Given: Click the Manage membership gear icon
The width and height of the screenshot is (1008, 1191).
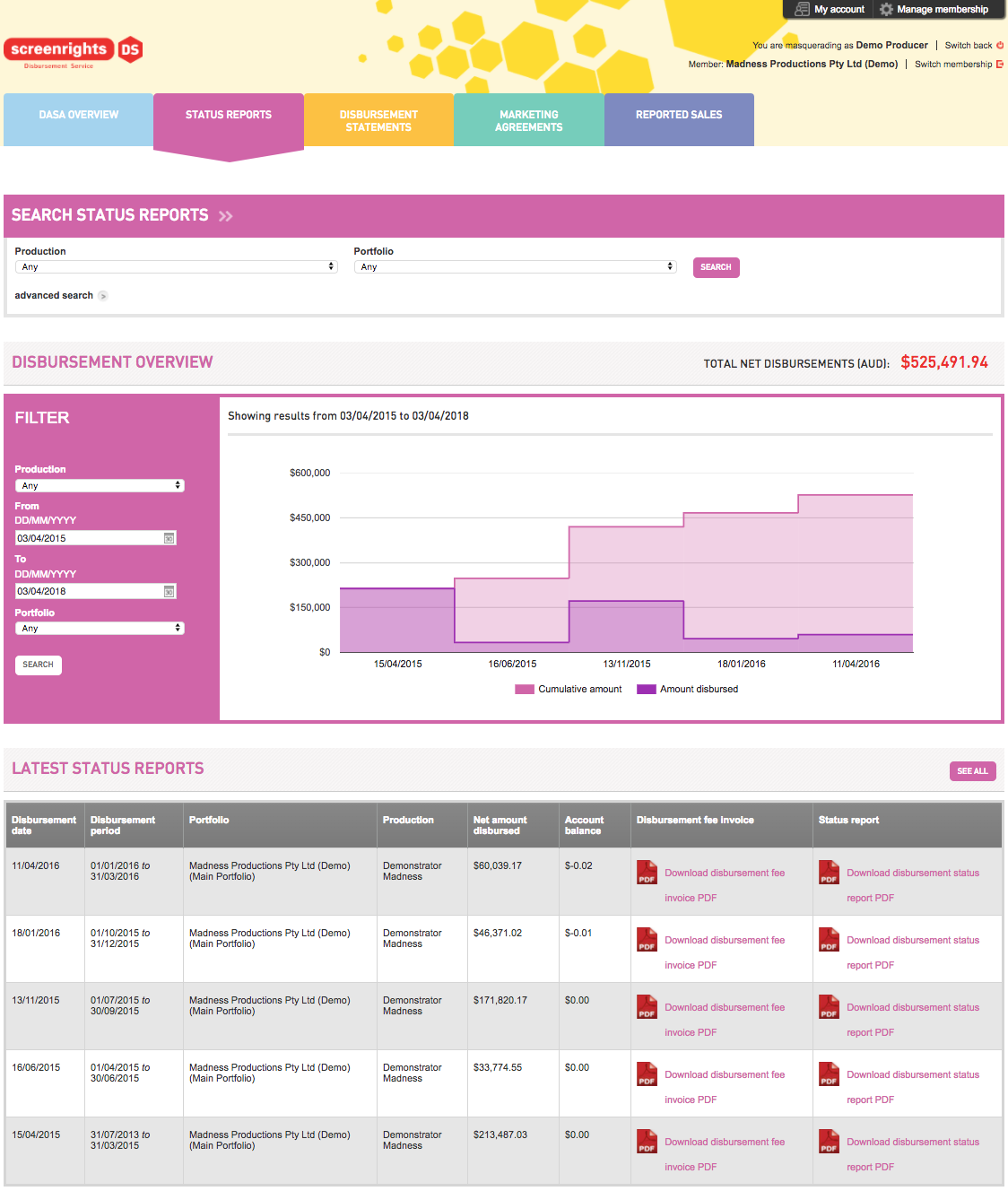Looking at the screenshot, I should [886, 9].
